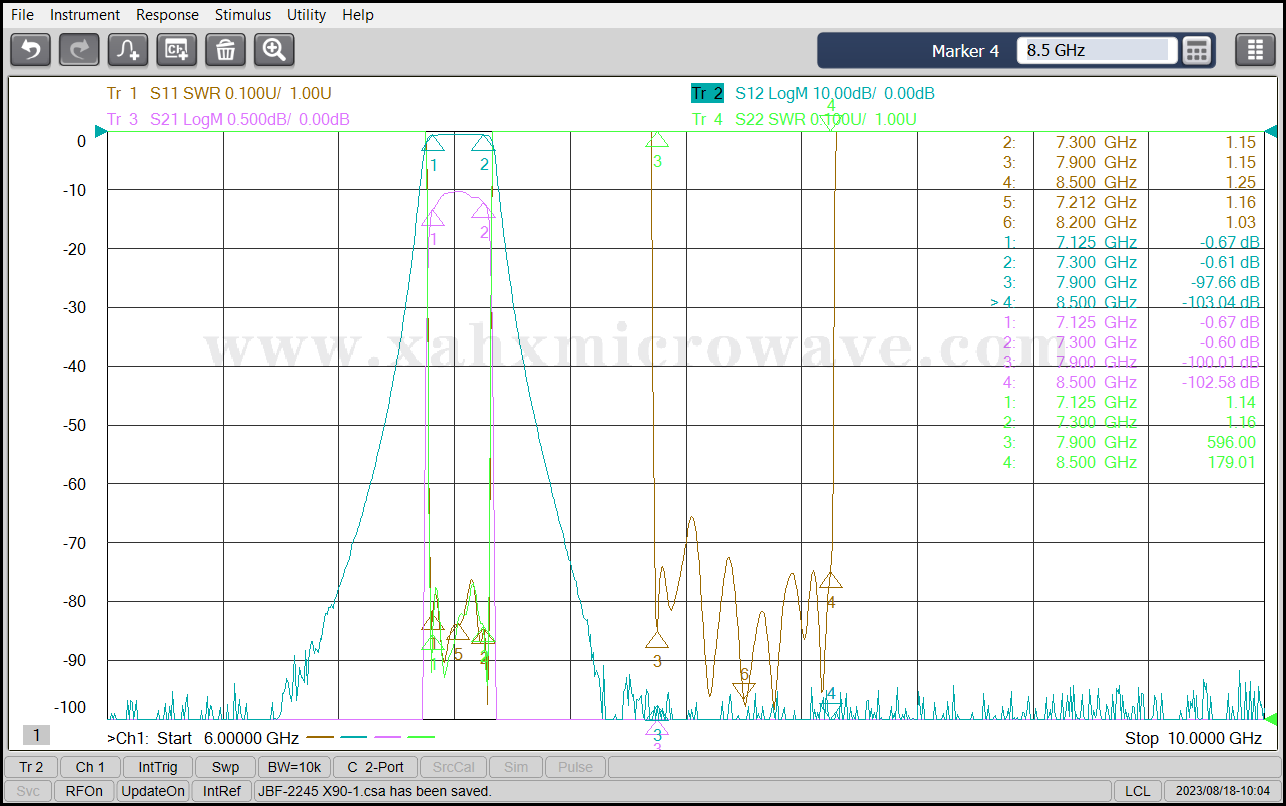This screenshot has height=806, width=1286.
Task: Click the magnifier zoom icon
Action: (274, 49)
